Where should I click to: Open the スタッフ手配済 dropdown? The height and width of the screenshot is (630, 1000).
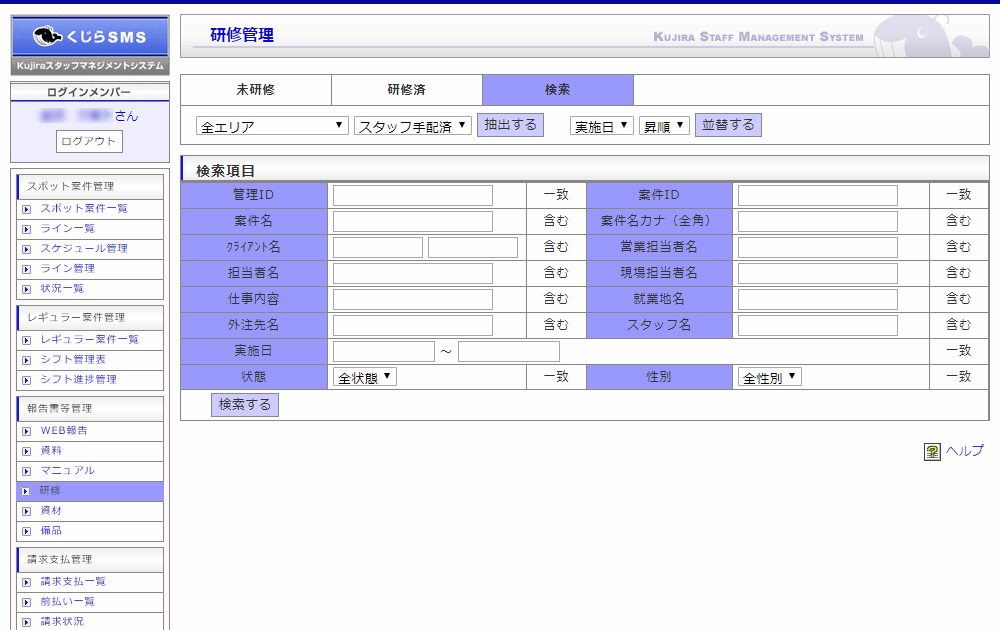point(413,126)
